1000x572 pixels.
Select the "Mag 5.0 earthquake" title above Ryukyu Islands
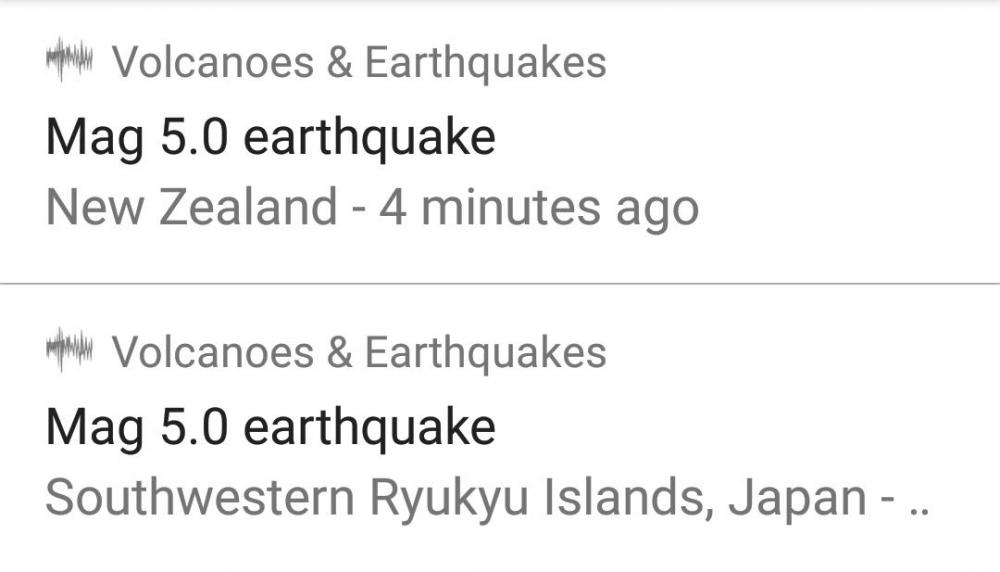(270, 426)
